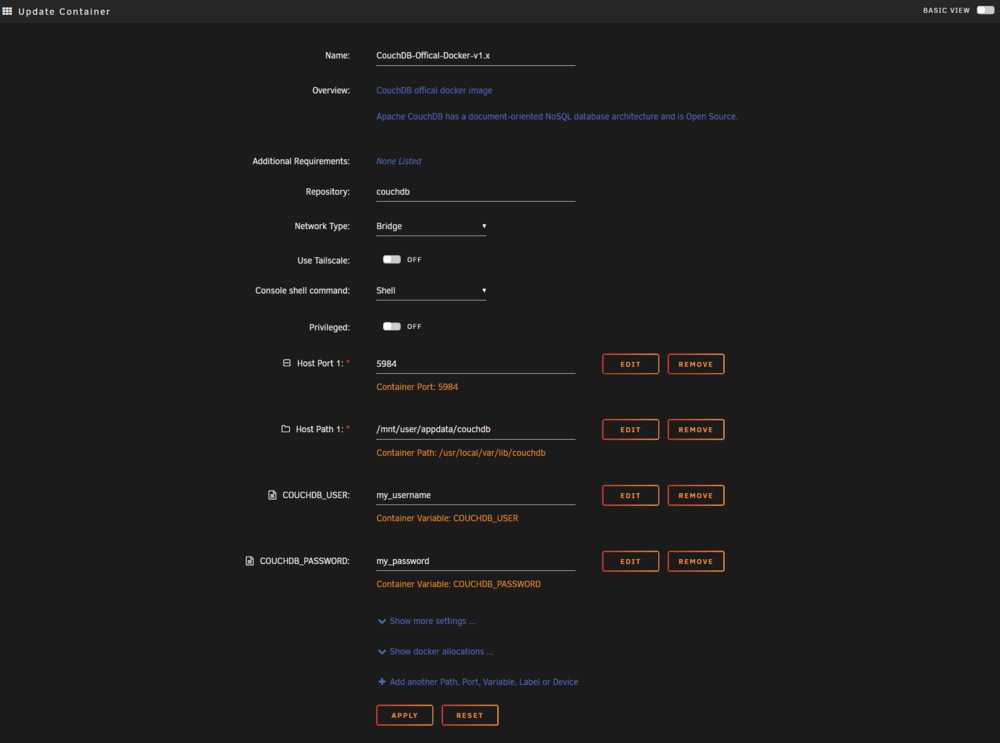Open the Console shell command dropdown
This screenshot has height=743, width=1000.
[x=431, y=291]
